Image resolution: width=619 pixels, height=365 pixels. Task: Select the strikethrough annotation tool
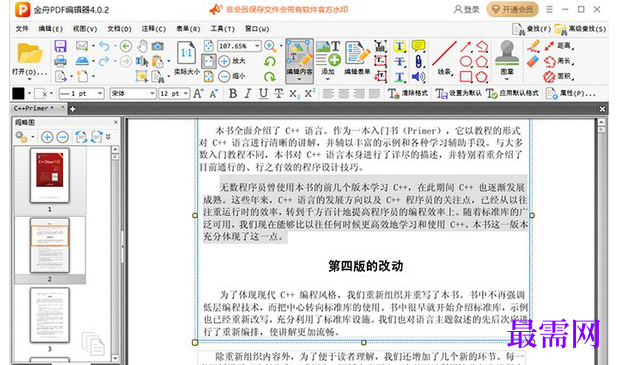click(400, 61)
